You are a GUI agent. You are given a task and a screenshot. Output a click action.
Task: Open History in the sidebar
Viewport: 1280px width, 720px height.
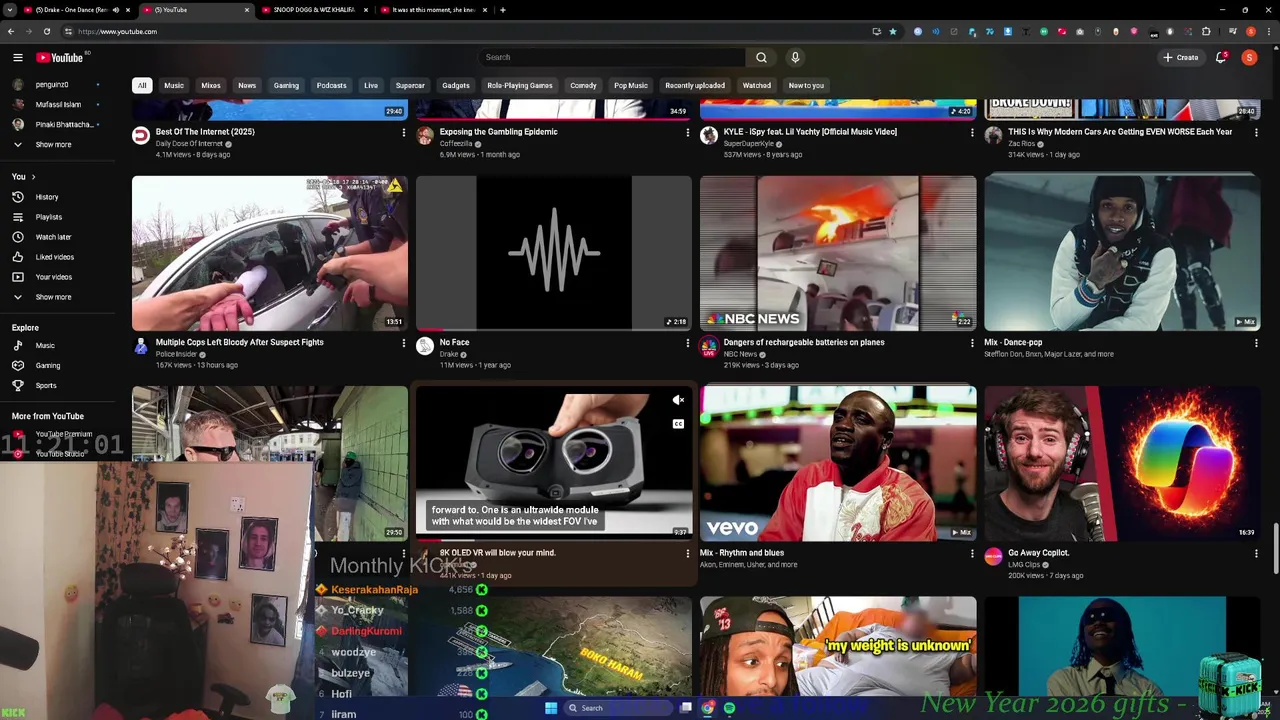(47, 197)
